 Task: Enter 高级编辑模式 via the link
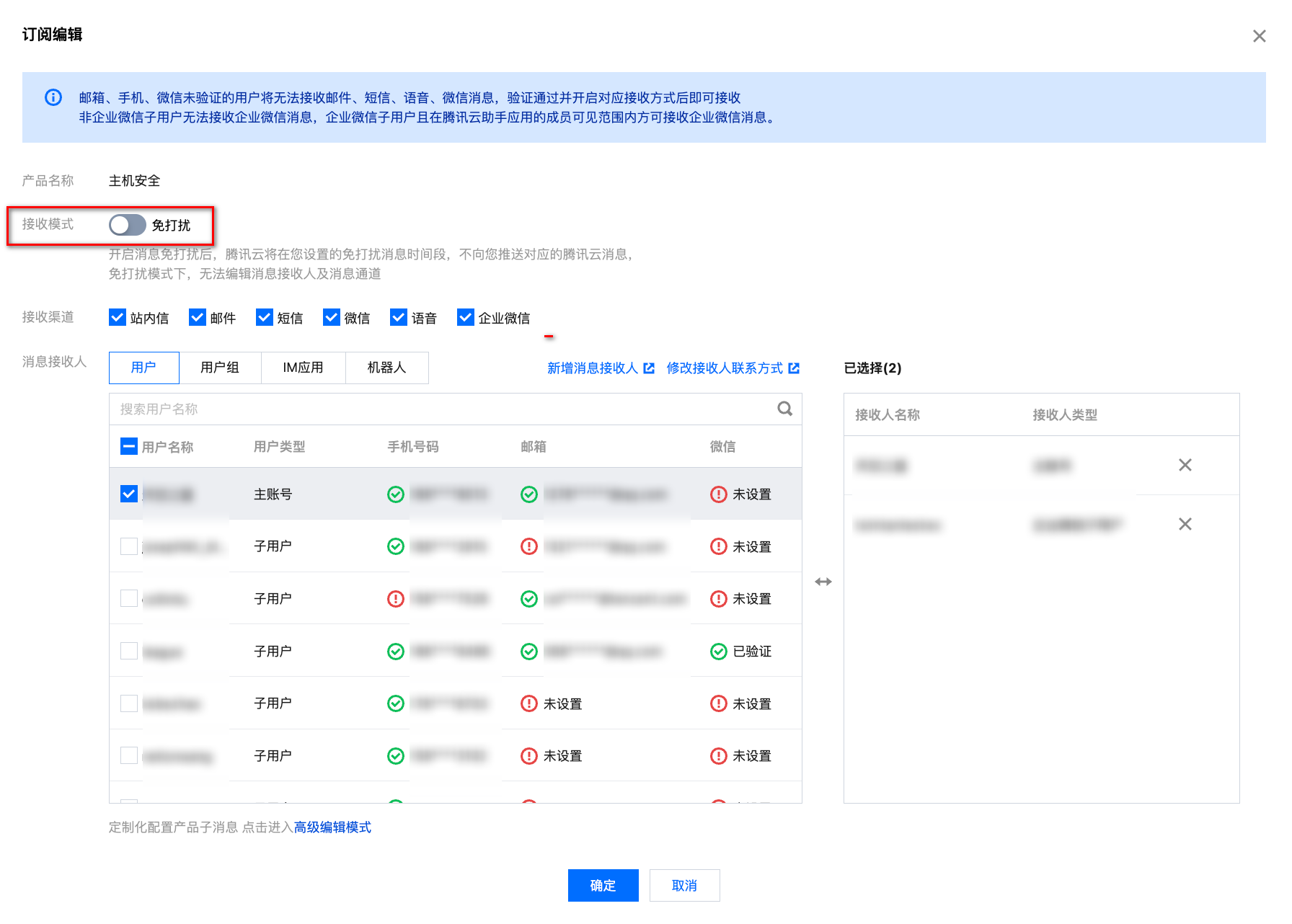332,827
